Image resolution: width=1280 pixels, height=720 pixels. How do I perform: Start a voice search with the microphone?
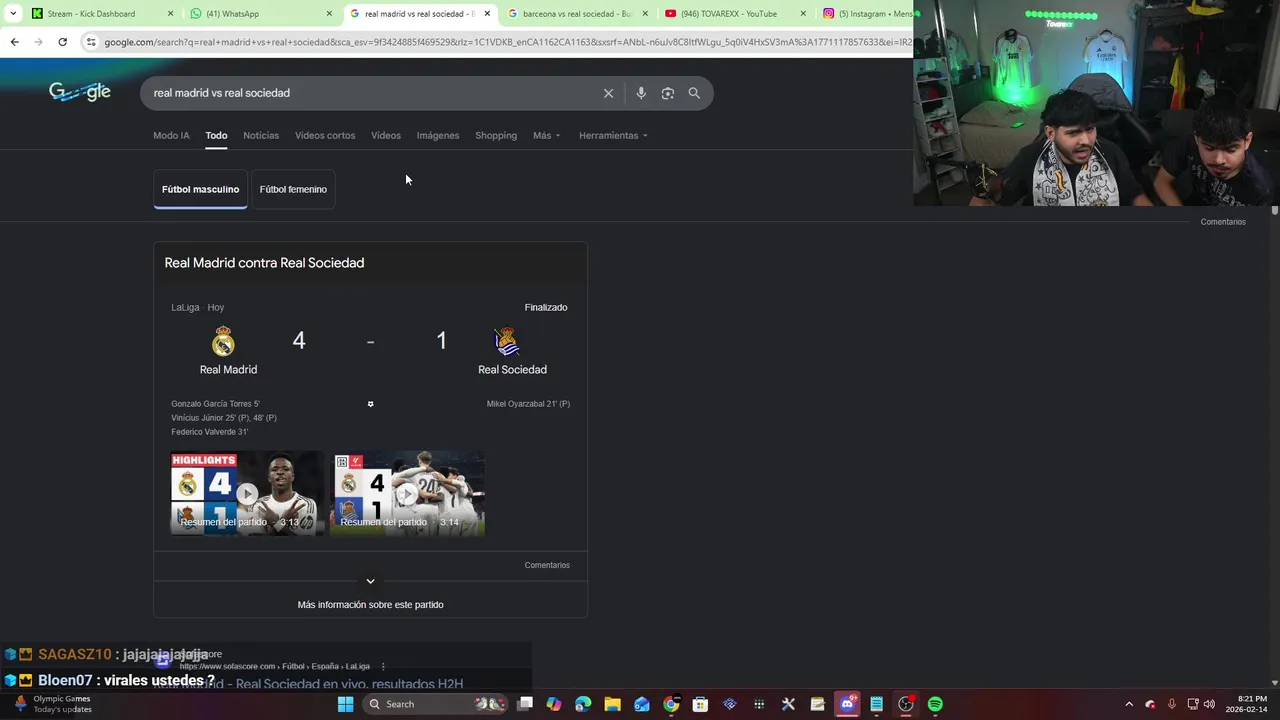[x=641, y=93]
